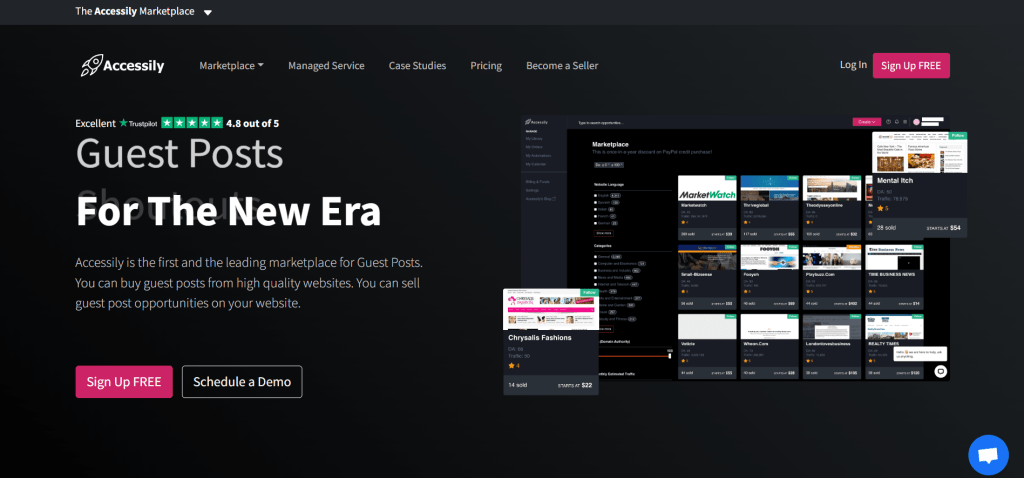Toggle the Business and Industry checkbox
1024x478 pixels.
coord(596,270)
